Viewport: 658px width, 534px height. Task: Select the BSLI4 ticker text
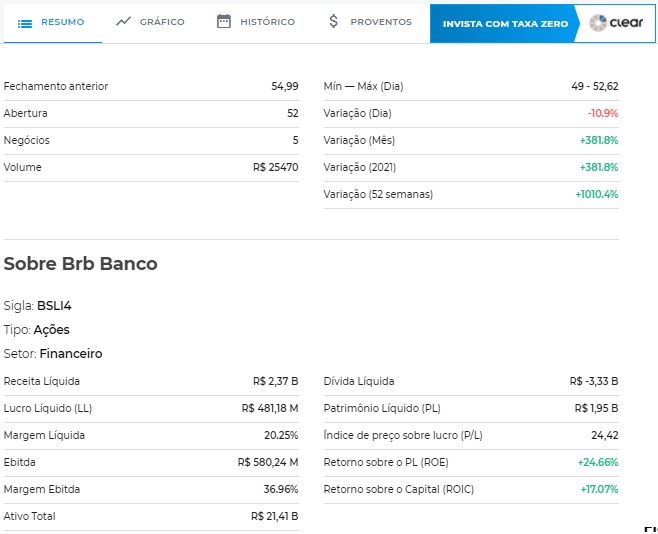click(53, 306)
